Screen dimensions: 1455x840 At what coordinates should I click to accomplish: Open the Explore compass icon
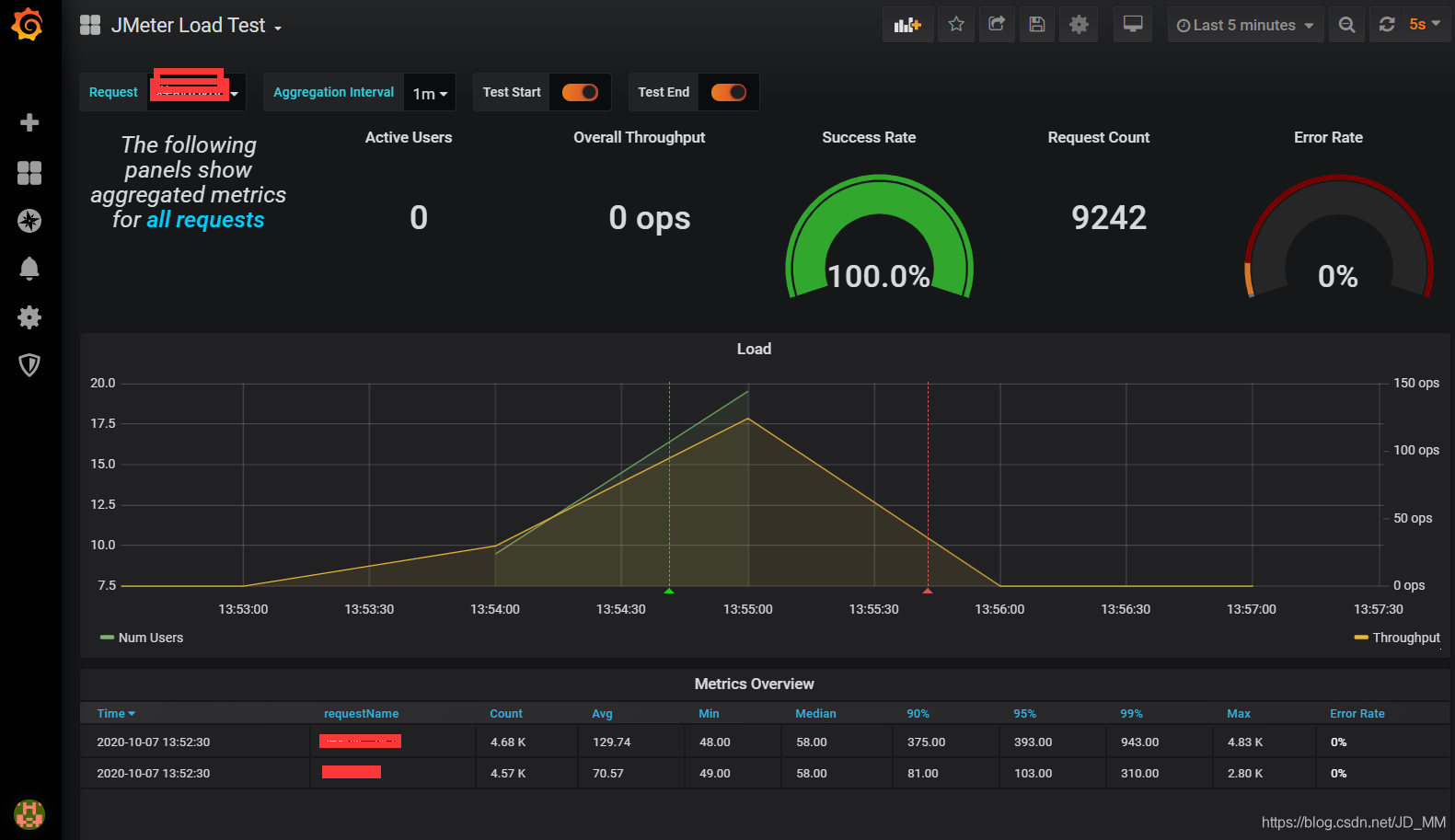pyautogui.click(x=29, y=221)
